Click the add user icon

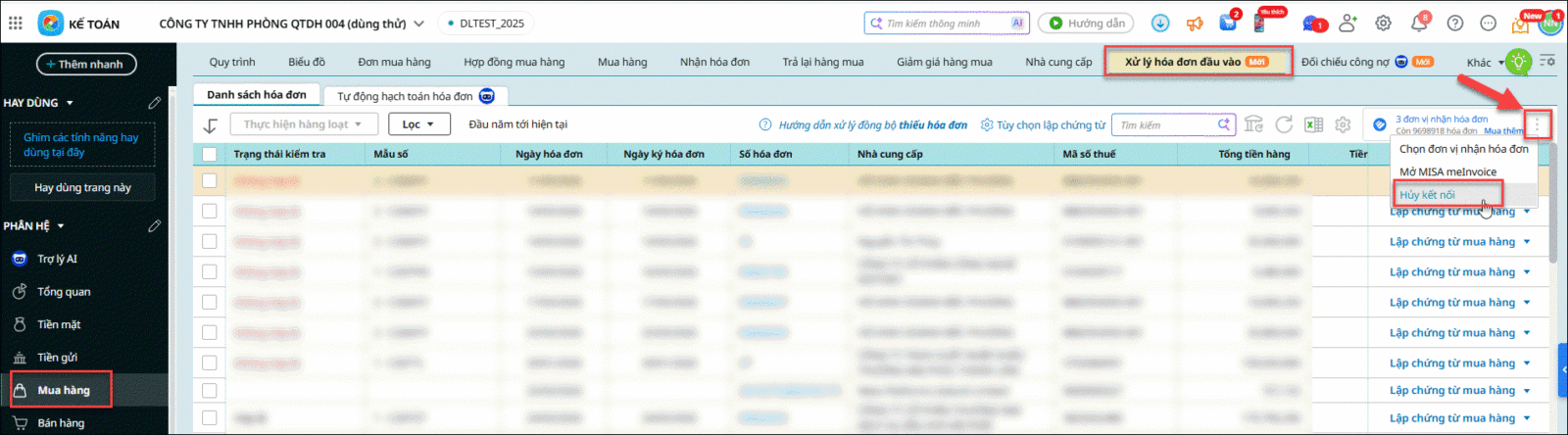[1347, 24]
